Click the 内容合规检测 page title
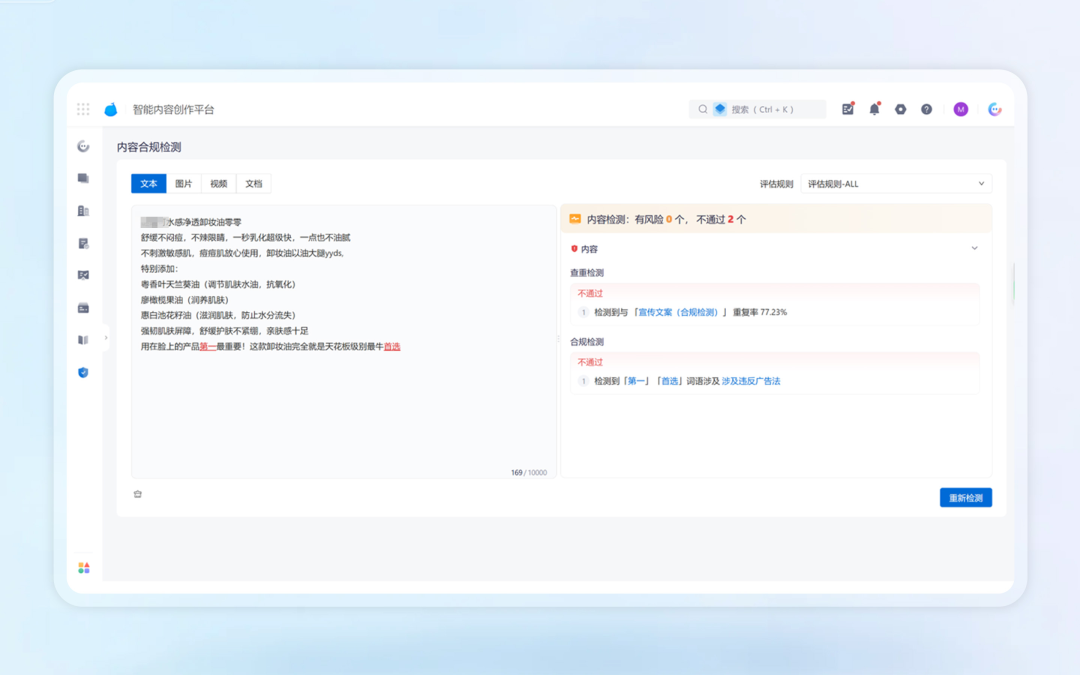 149,147
